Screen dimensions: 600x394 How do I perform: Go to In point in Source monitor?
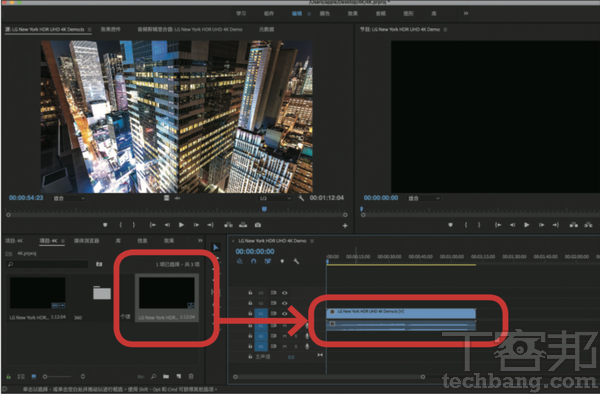[x=153, y=225]
